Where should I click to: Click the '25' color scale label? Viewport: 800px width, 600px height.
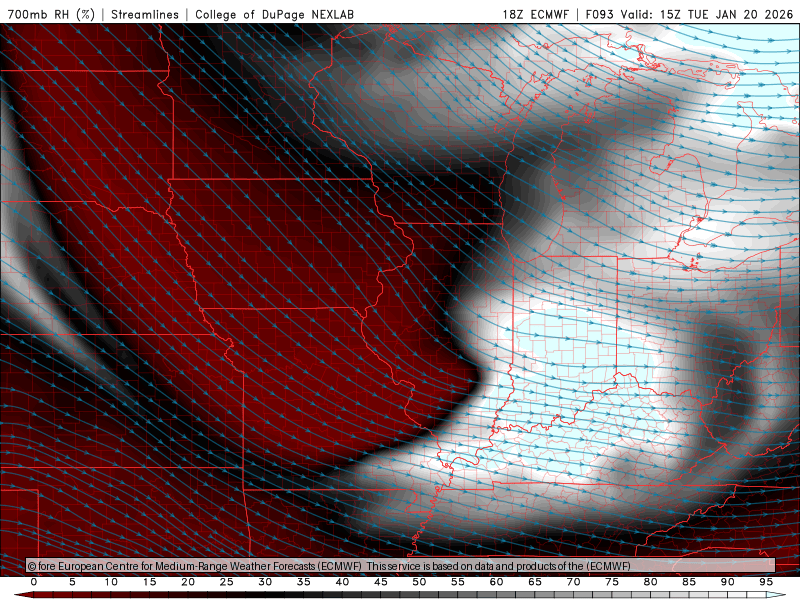[227, 582]
